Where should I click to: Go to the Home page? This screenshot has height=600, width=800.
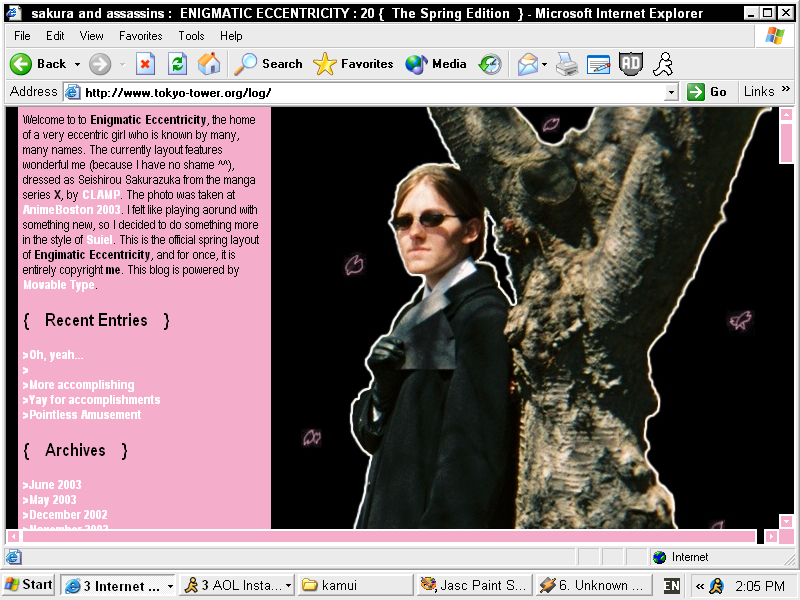[x=209, y=64]
